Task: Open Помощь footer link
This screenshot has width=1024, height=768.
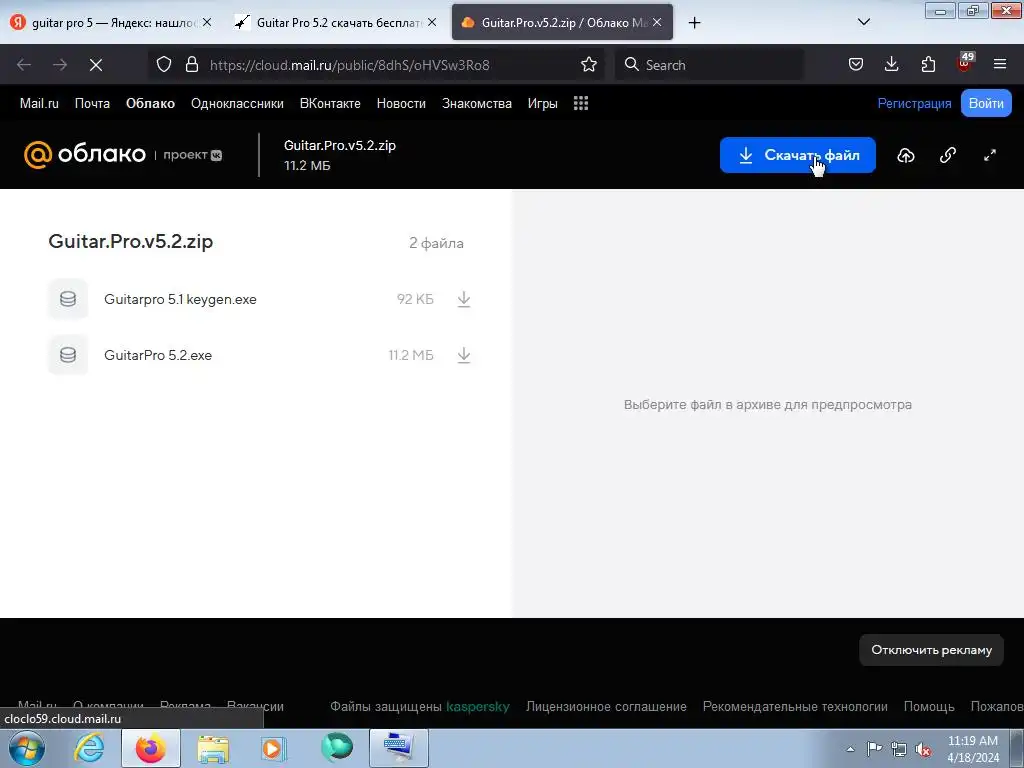Action: coord(929,707)
